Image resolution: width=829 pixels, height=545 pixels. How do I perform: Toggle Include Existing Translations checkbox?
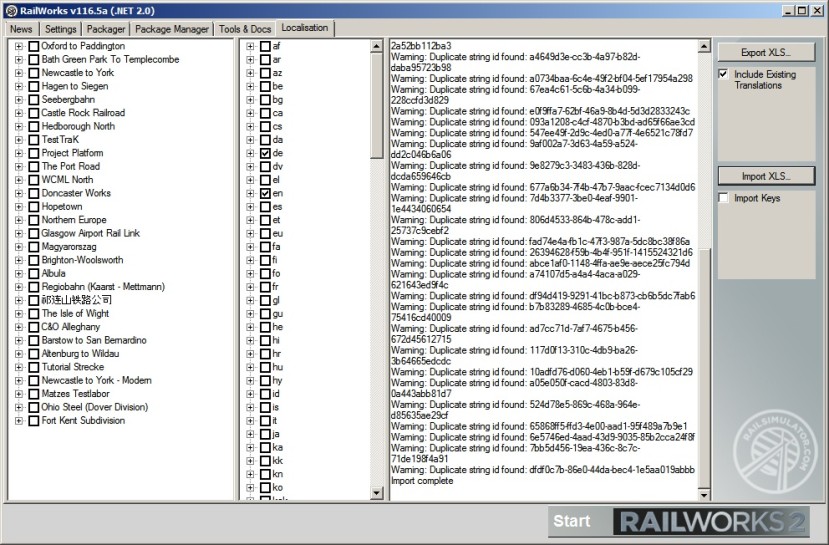click(x=723, y=74)
